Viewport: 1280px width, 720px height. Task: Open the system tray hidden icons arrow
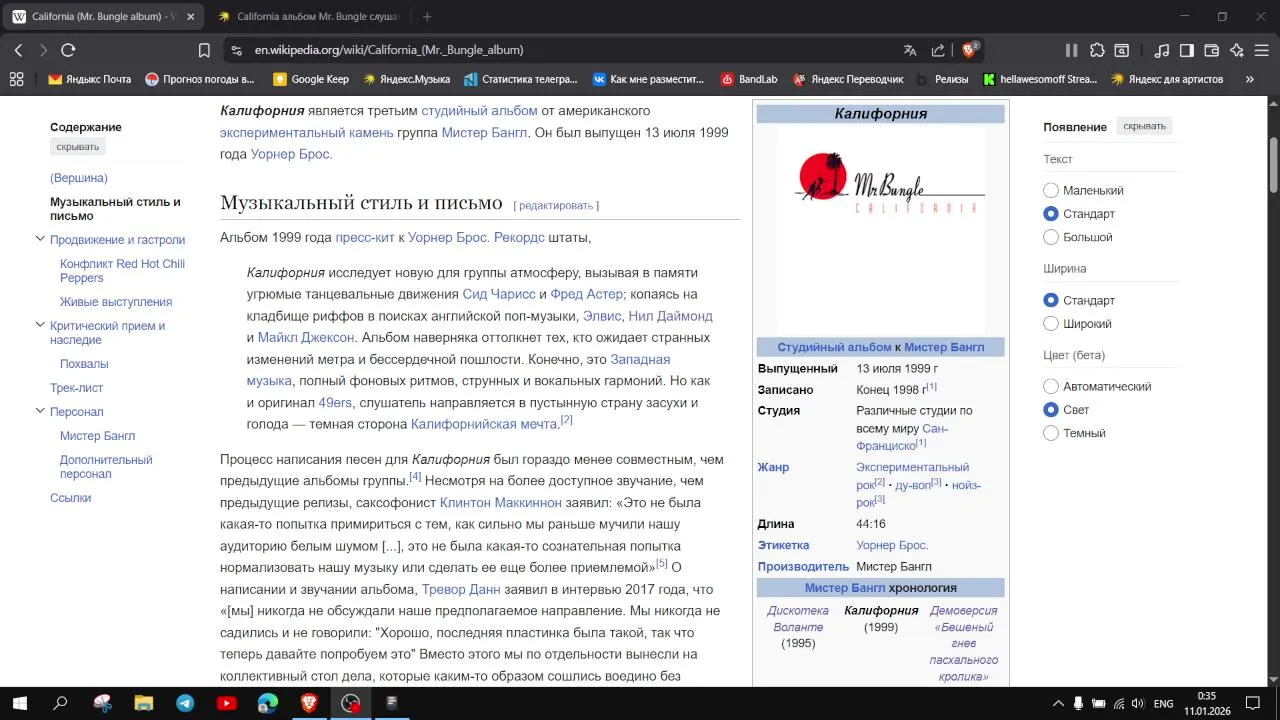[1058, 703]
